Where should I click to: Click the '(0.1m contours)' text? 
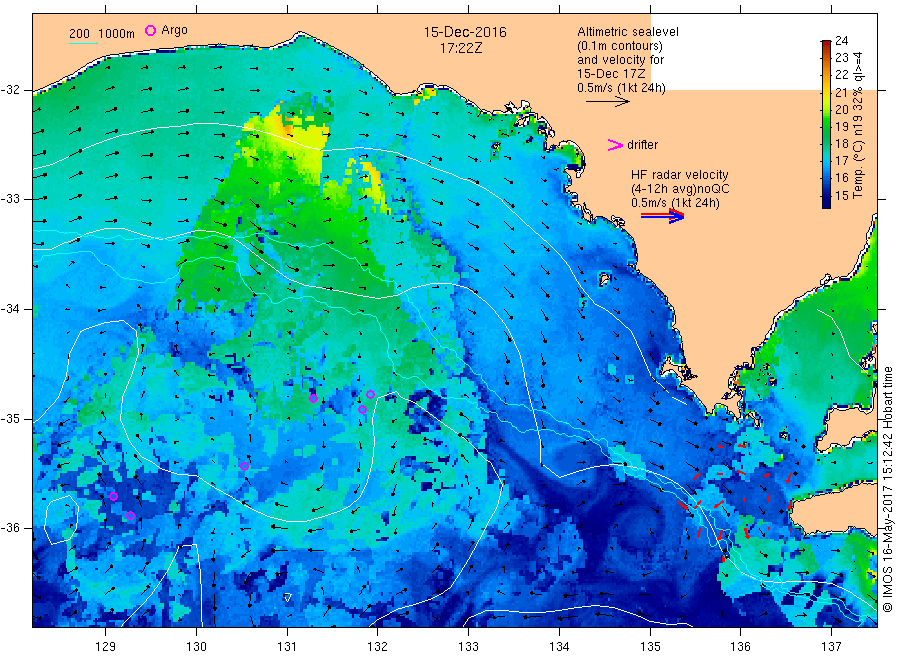pyautogui.click(x=619, y=46)
